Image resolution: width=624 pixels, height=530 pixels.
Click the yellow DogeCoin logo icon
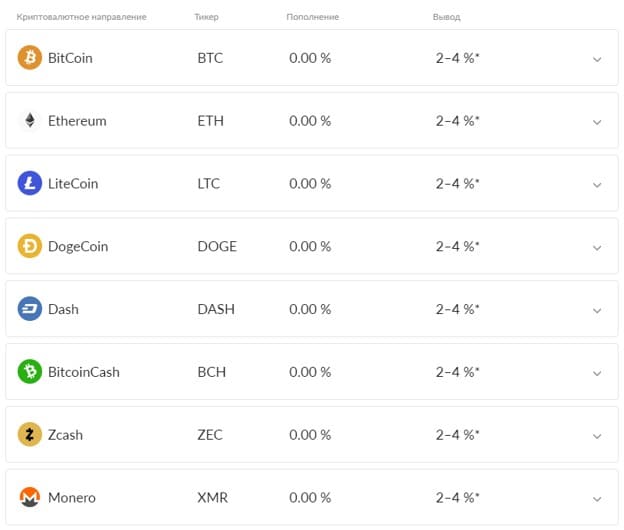pyautogui.click(x=30, y=246)
